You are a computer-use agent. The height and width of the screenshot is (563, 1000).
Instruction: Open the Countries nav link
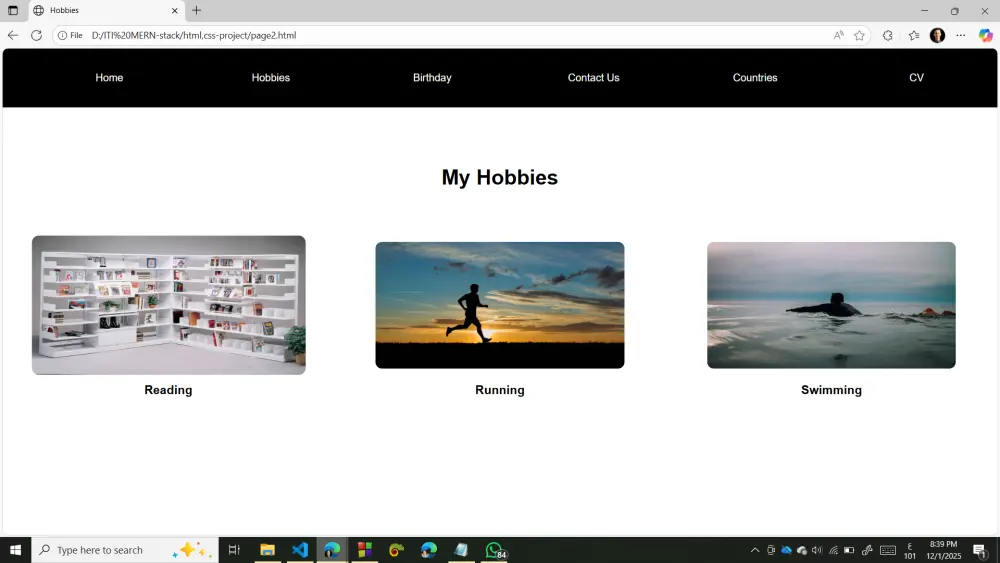754,78
